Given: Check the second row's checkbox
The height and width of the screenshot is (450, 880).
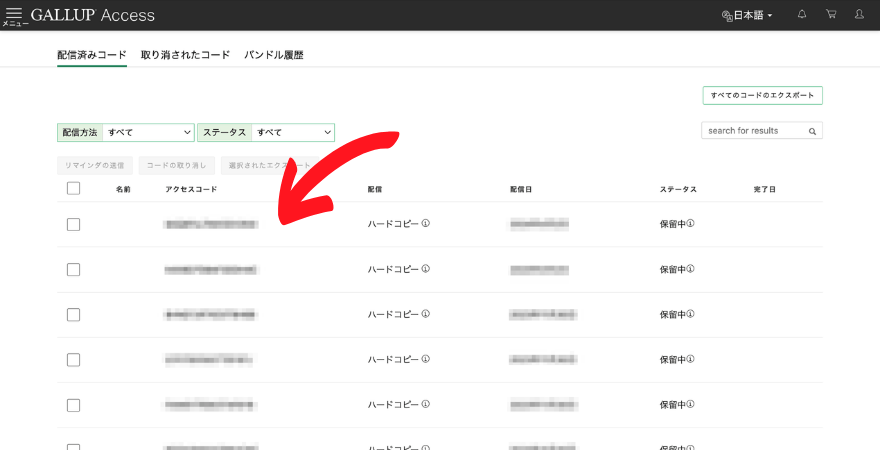Looking at the screenshot, I should [x=74, y=270].
